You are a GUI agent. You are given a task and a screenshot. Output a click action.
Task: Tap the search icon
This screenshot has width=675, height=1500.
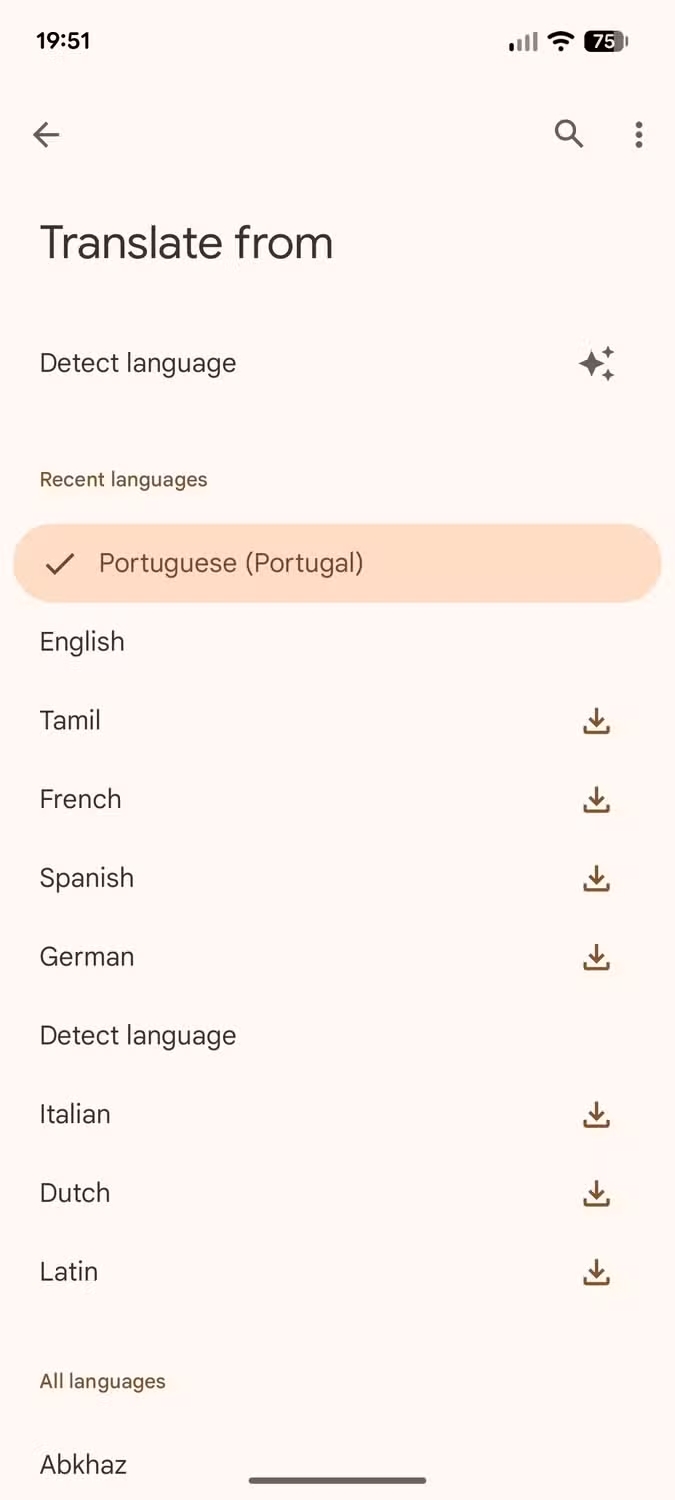[x=568, y=134]
